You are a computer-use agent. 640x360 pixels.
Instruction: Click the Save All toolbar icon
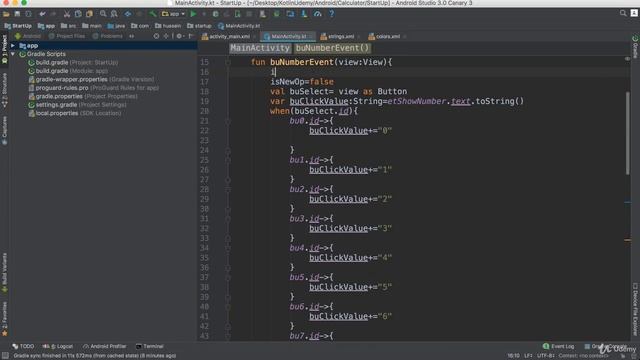click(17, 14)
